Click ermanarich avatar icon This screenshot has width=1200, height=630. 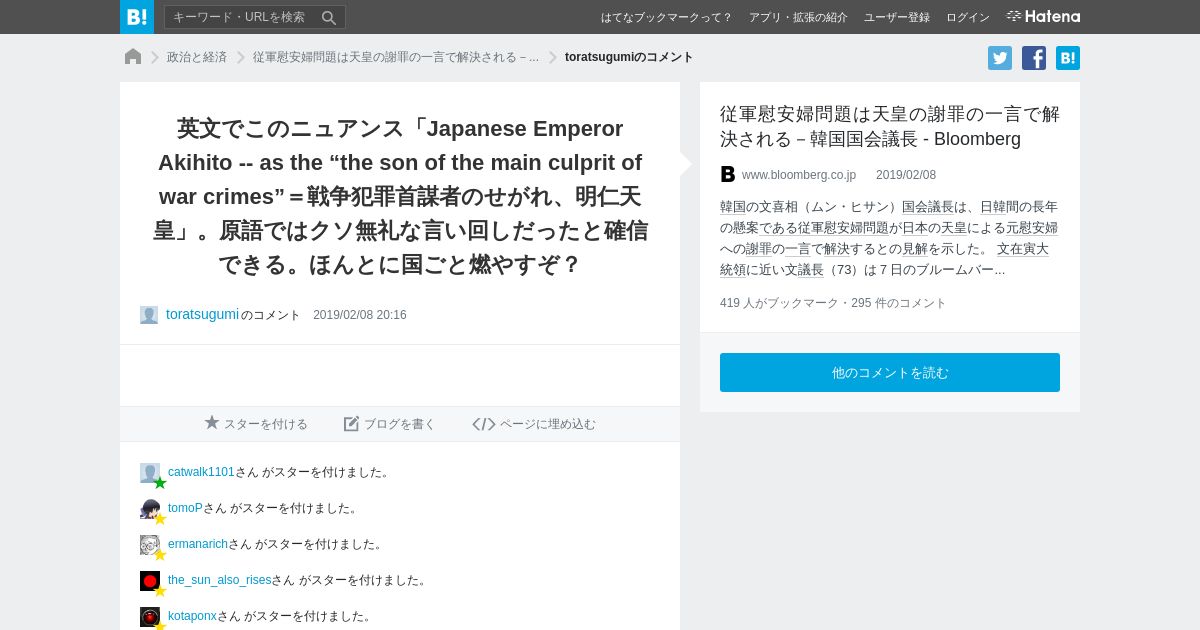click(151, 546)
